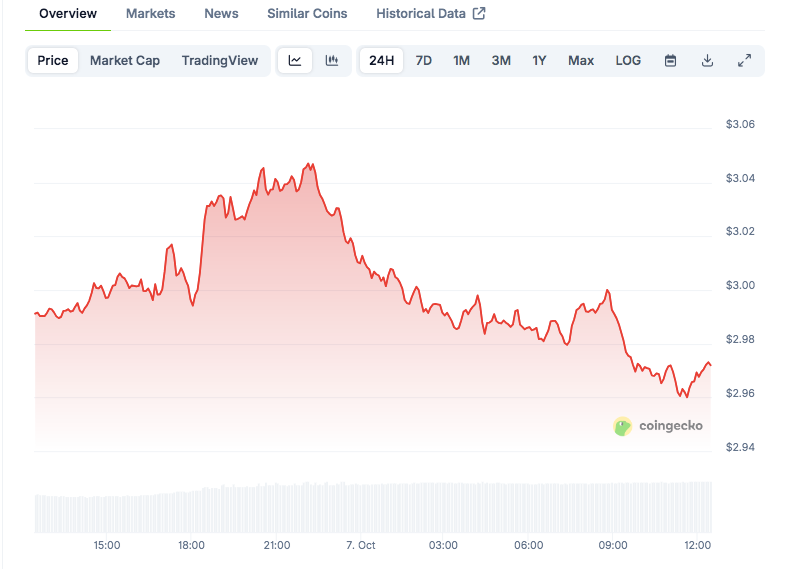786x569 pixels.
Task: Go to the News tab
Action: [221, 14]
